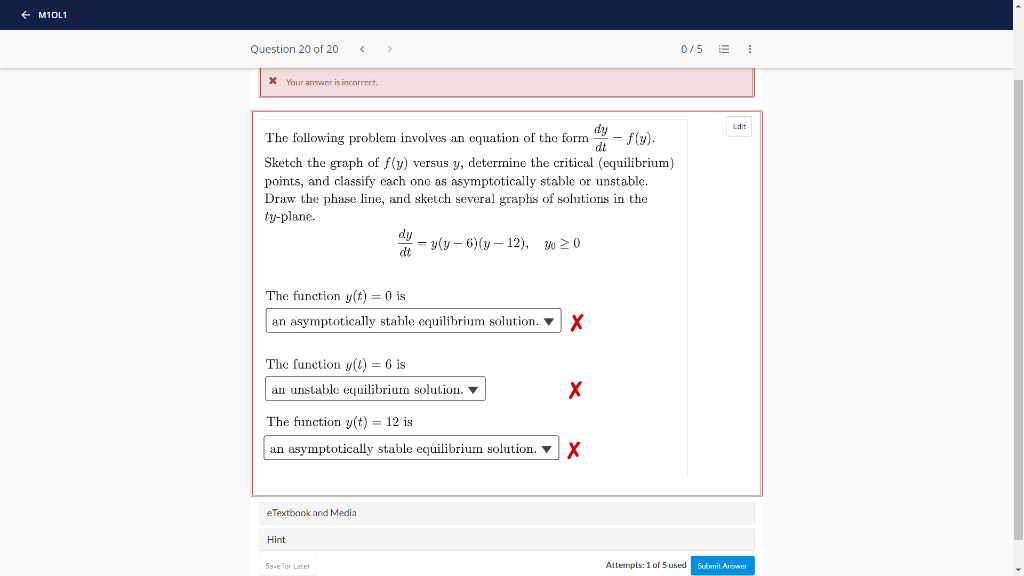Expand the Hint section

click(506, 539)
